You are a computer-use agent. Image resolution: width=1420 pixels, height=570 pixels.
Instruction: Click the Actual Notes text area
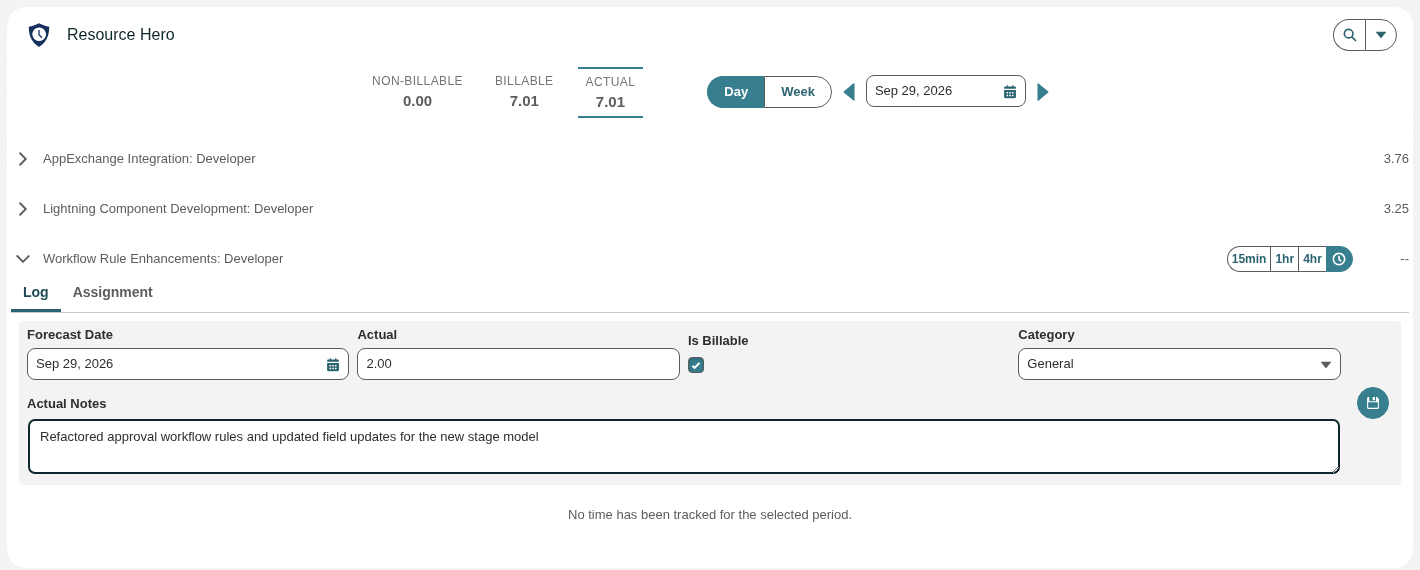[684, 446]
